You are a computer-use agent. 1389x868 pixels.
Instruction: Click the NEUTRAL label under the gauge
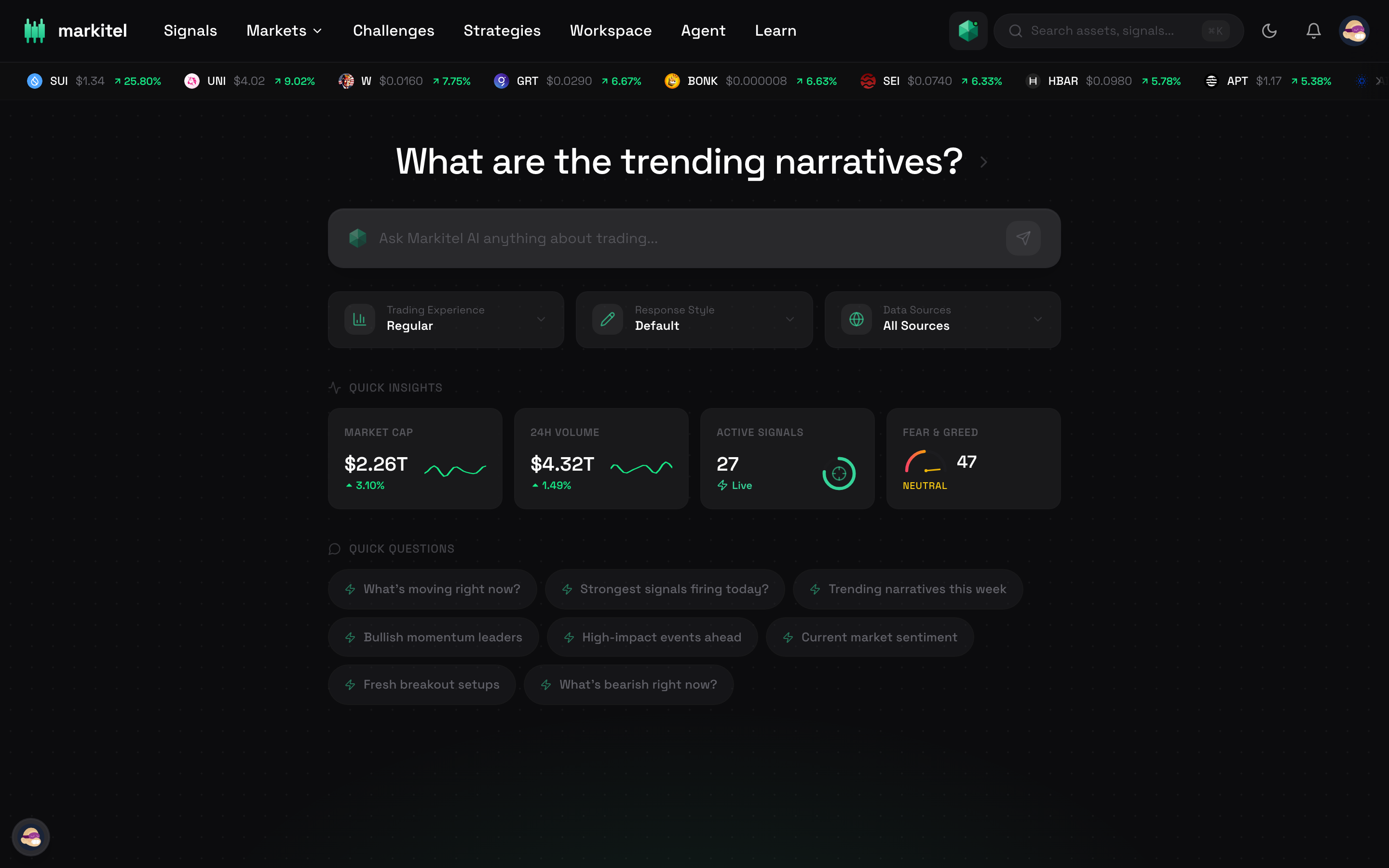[925, 486]
